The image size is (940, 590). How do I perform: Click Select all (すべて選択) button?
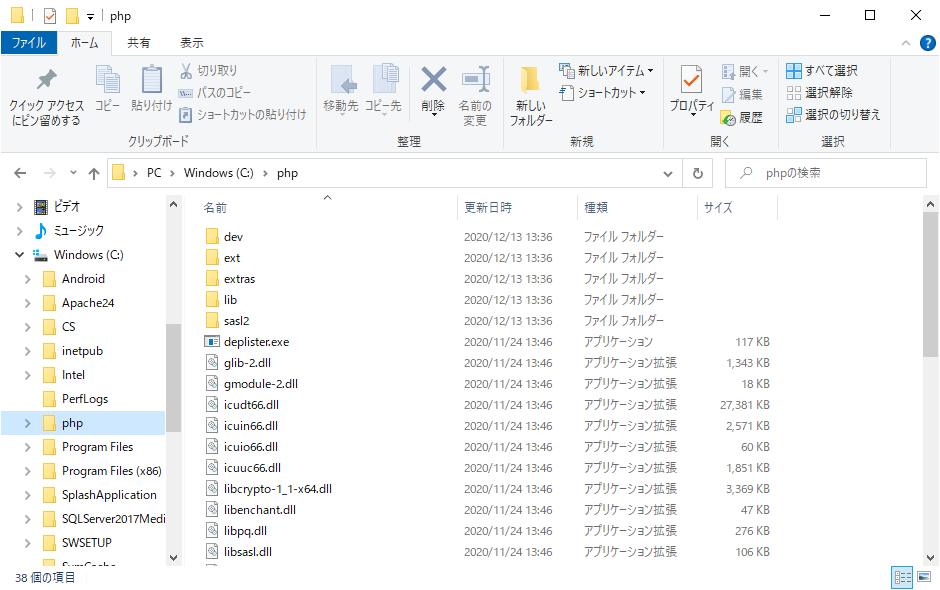[x=822, y=71]
